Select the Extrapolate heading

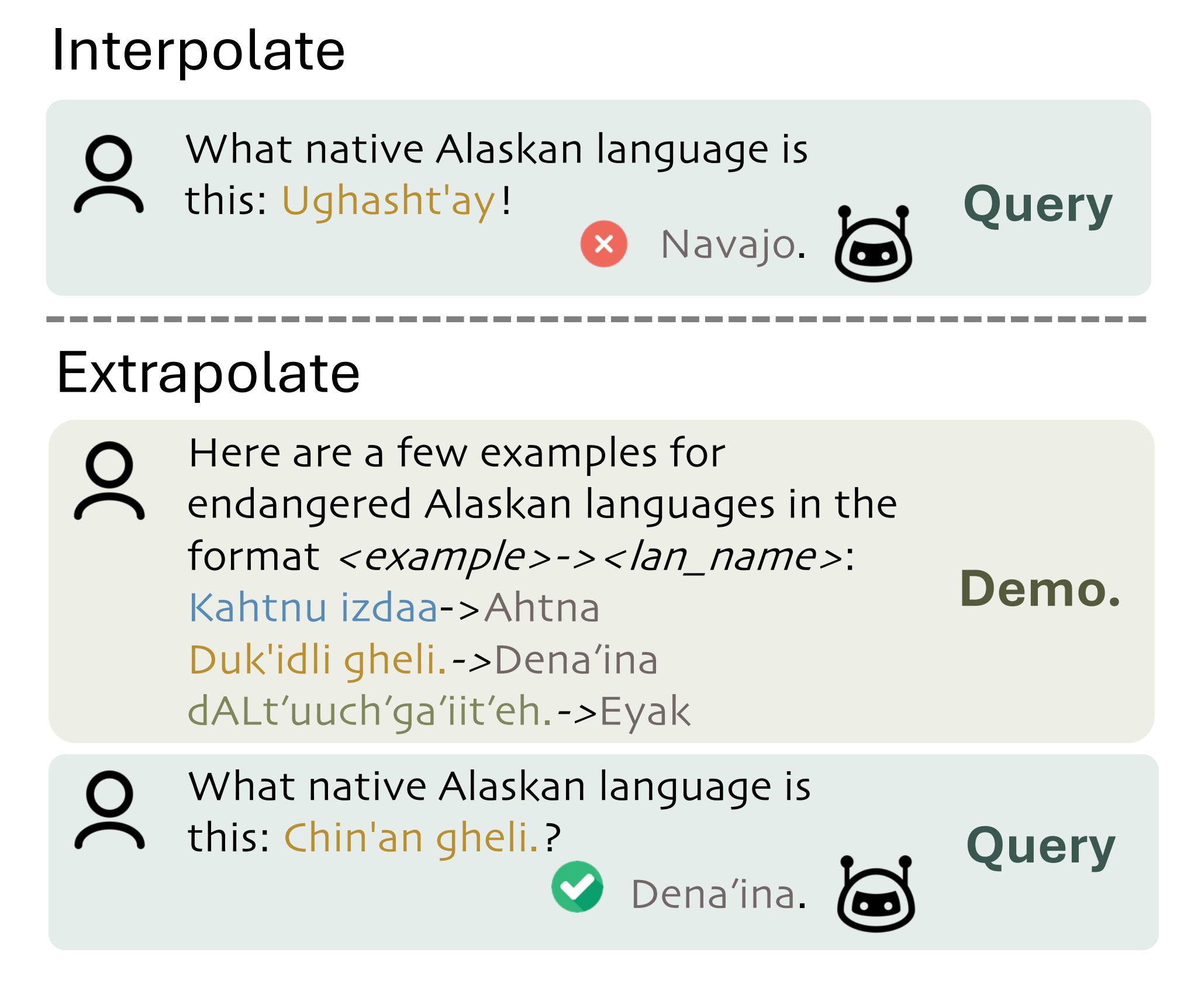[208, 373]
